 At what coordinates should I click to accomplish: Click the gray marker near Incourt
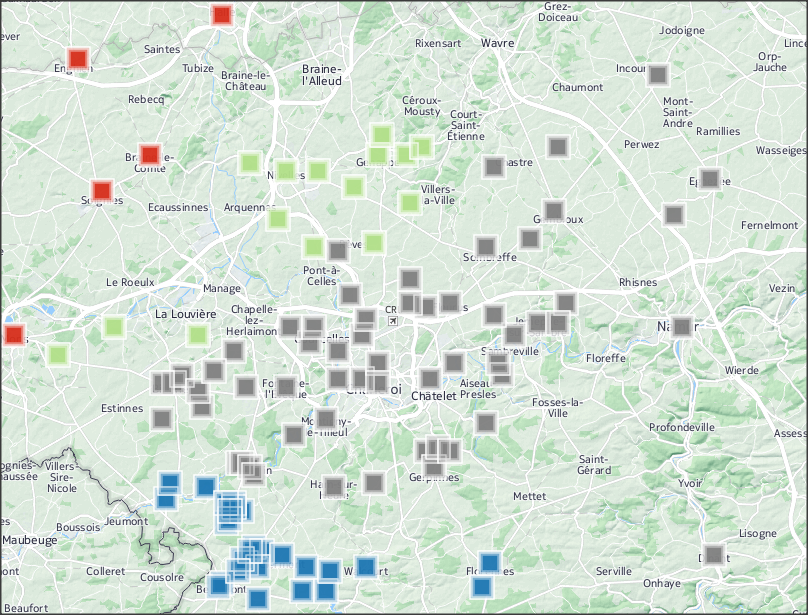coord(657,74)
